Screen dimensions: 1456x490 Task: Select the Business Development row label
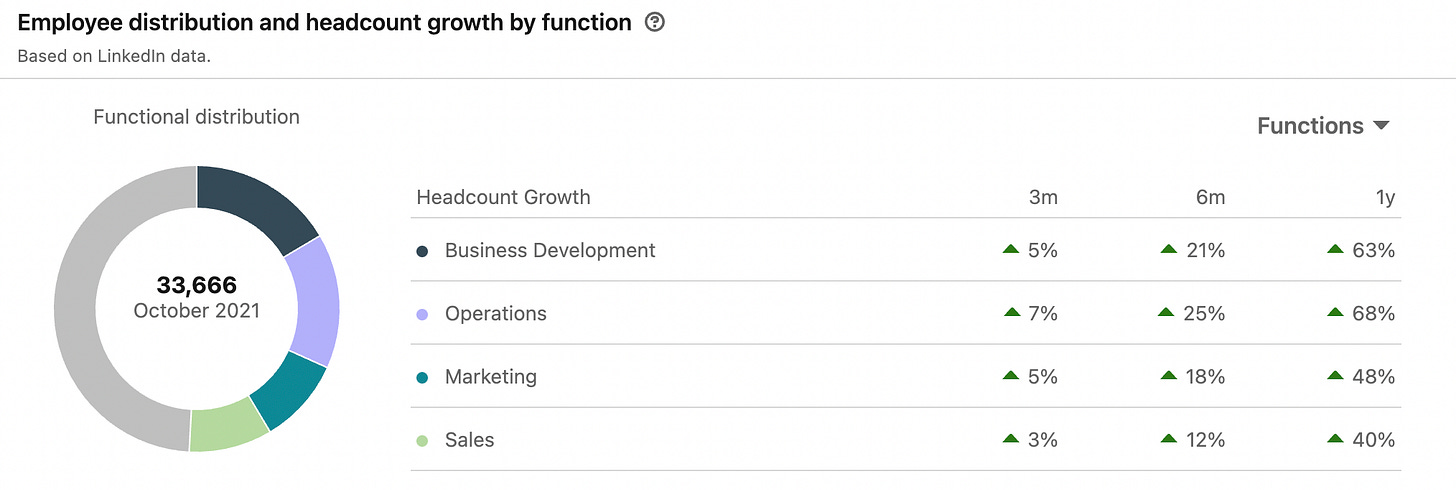click(x=550, y=251)
